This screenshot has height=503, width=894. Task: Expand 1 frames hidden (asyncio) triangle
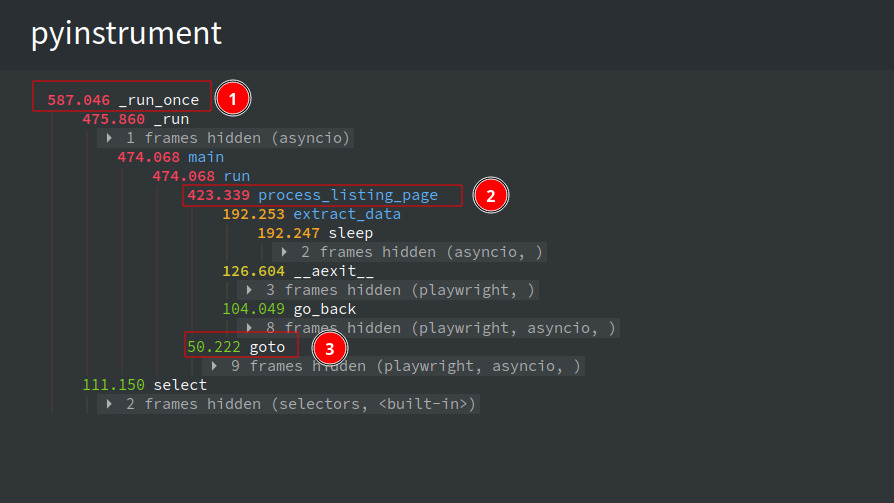click(x=109, y=138)
